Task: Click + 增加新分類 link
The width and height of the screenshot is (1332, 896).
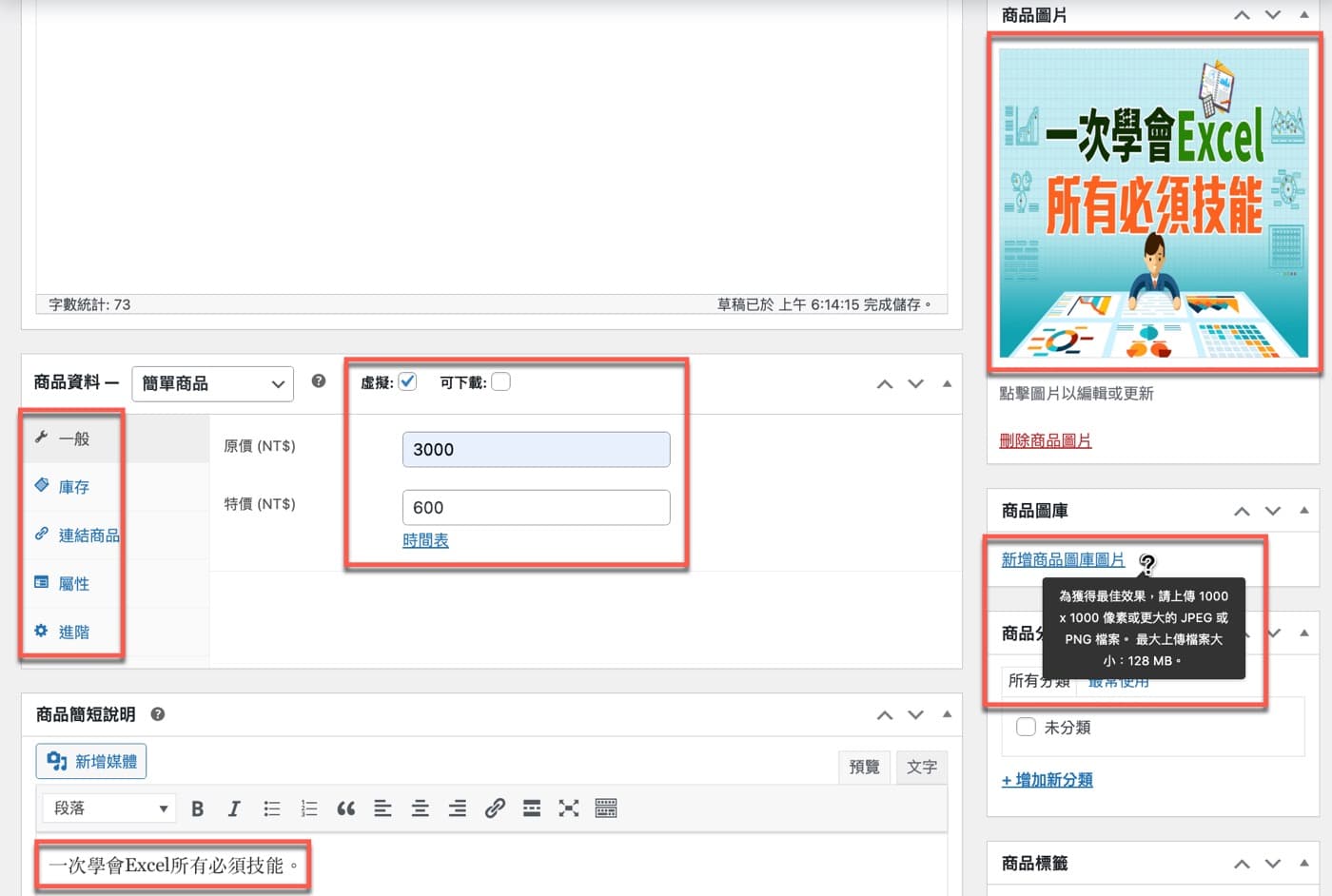Action: 1047,780
